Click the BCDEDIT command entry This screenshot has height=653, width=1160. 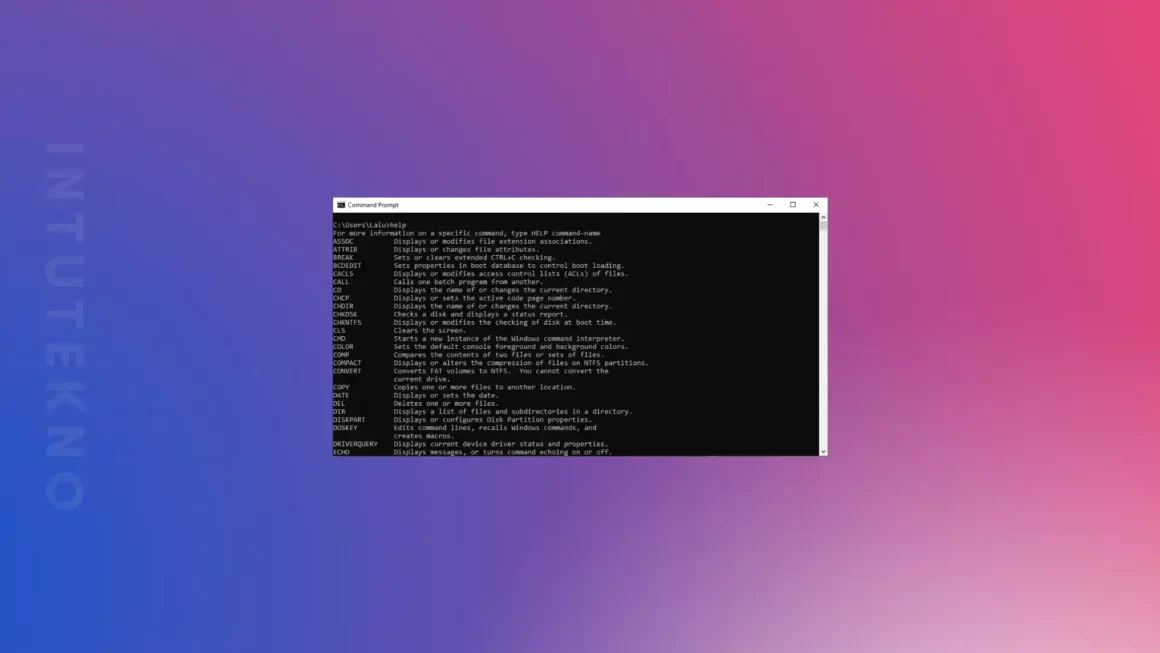347,266
